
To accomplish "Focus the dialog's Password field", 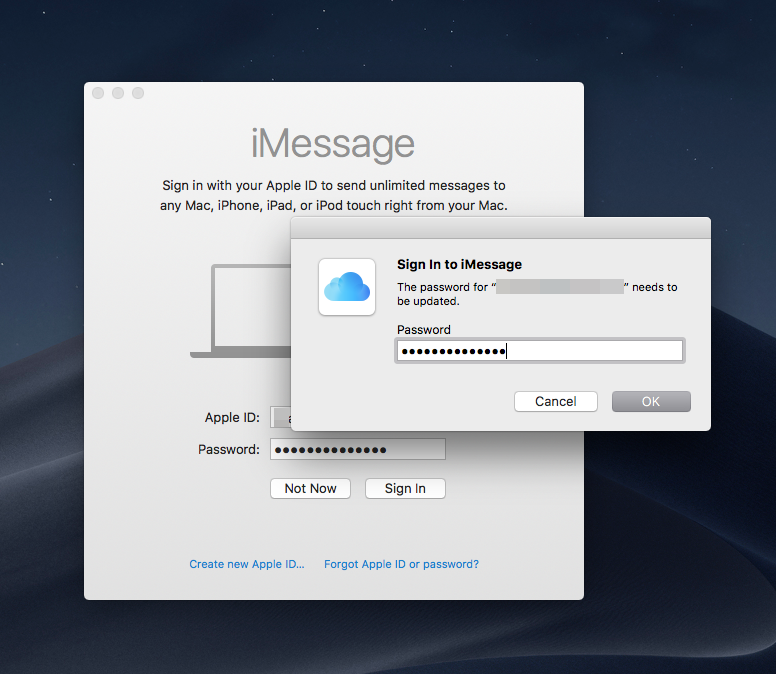I will click(x=539, y=351).
